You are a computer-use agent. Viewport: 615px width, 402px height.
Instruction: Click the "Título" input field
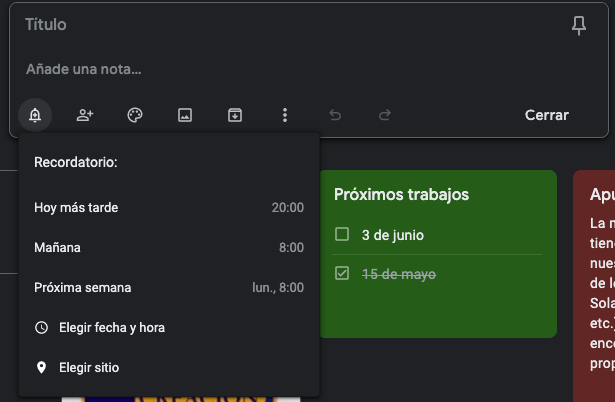[x=280, y=25]
